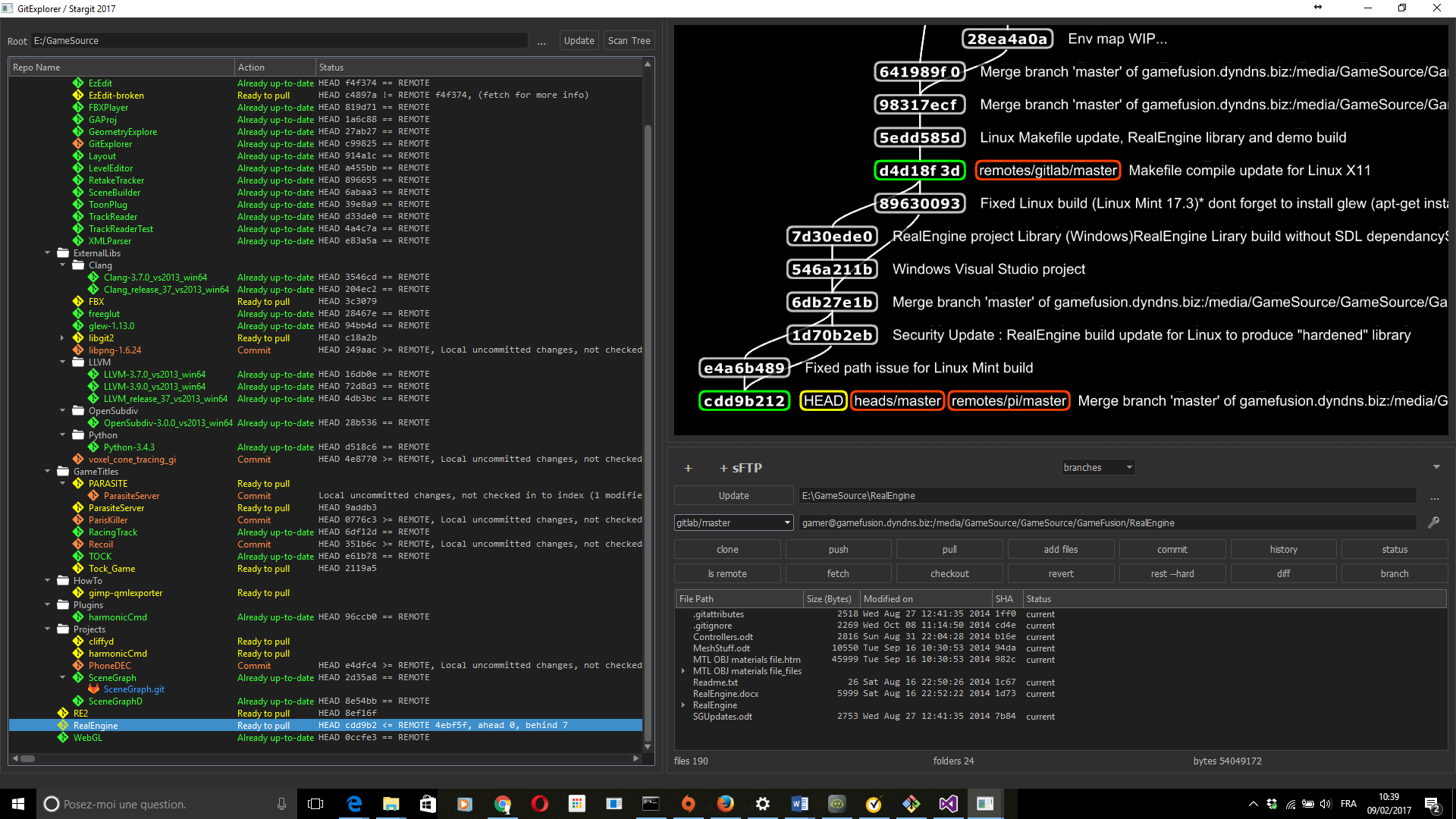Viewport: 1456px width, 819px height.
Task: Open File Explorer from the taskbar
Action: [x=391, y=804]
